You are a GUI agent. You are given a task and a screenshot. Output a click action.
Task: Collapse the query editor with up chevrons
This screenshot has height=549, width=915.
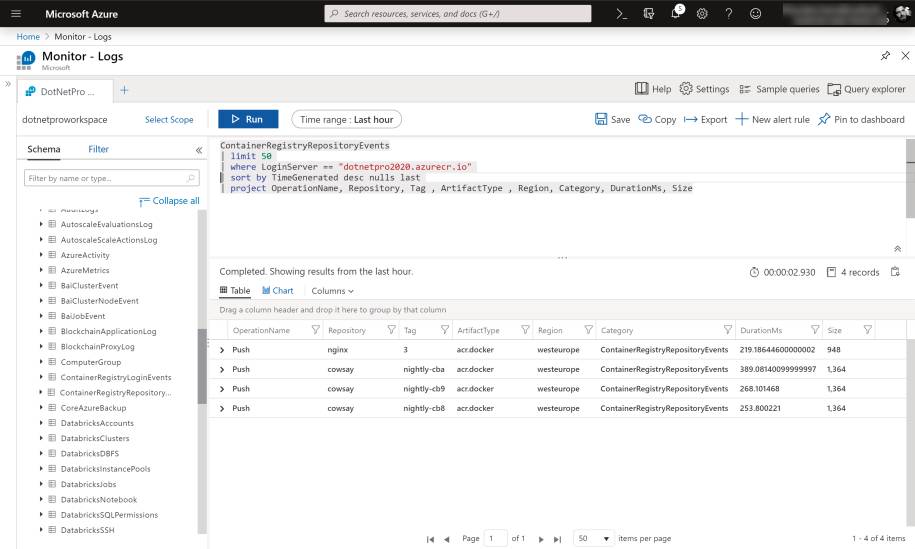click(x=897, y=249)
